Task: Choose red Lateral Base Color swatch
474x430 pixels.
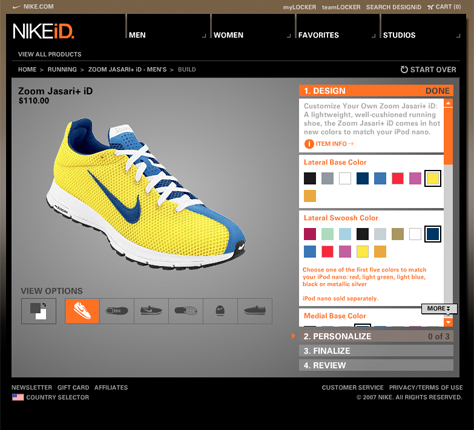Action: point(398,178)
